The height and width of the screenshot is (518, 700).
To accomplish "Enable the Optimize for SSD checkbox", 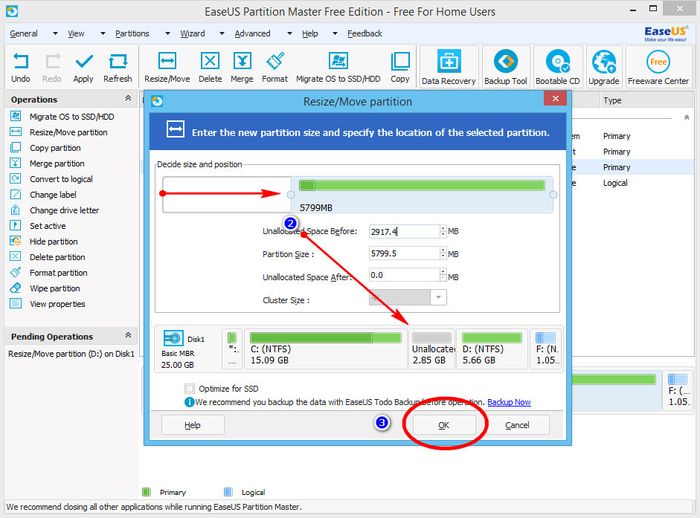I will point(190,388).
